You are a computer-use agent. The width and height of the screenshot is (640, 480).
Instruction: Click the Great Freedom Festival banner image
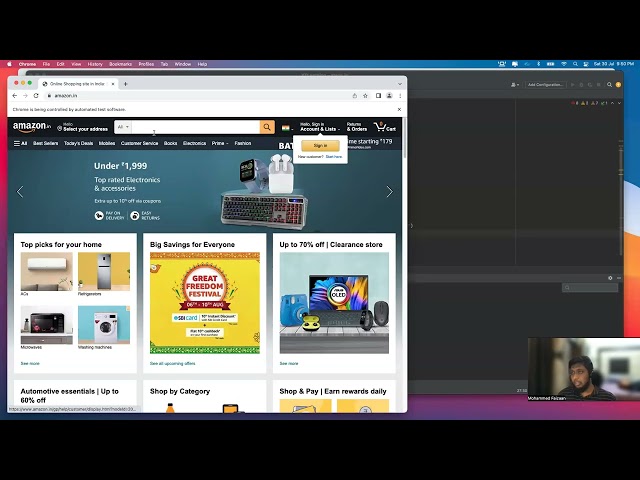[205, 303]
